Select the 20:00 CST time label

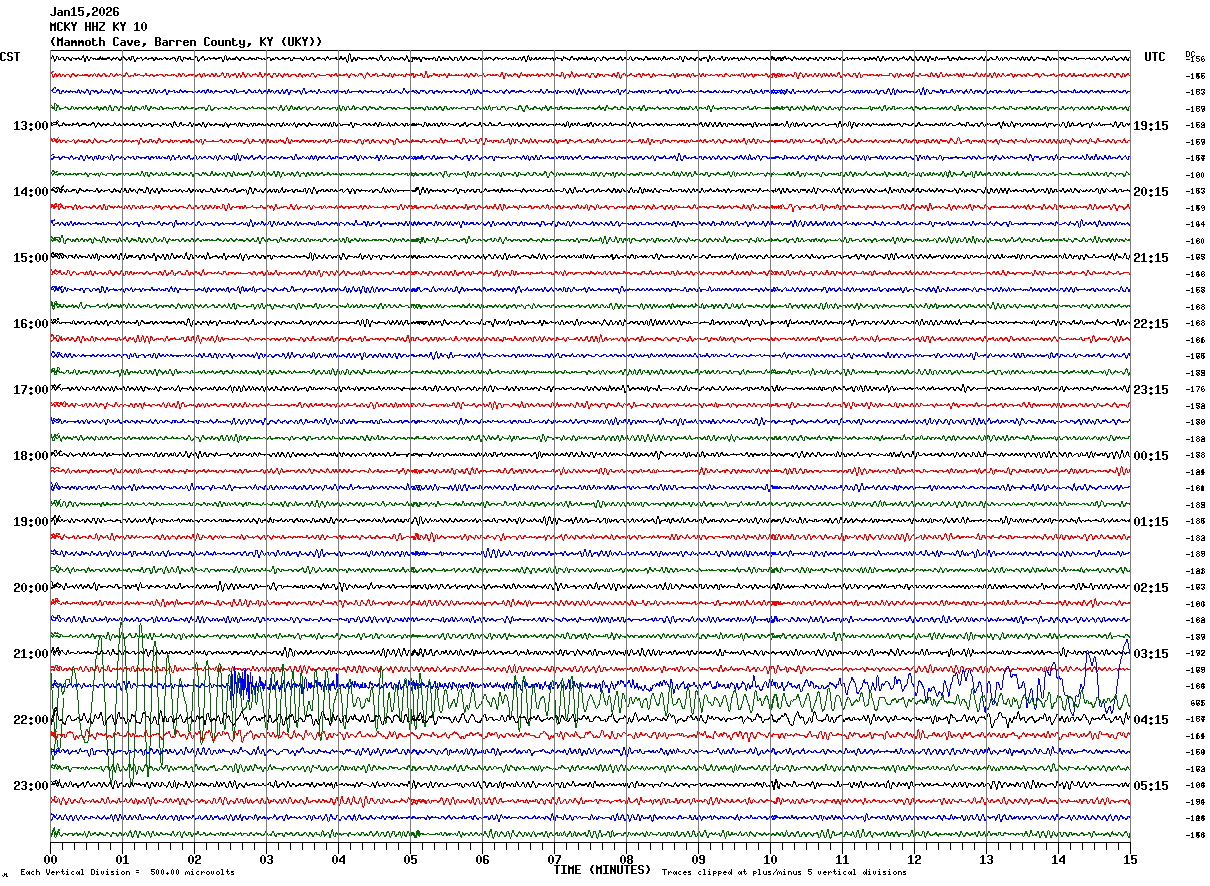click(30, 588)
